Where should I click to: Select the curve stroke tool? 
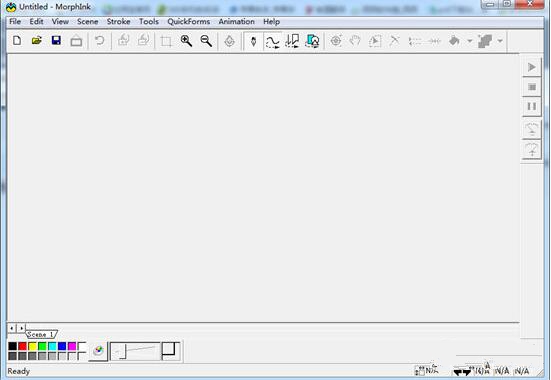(x=272, y=41)
